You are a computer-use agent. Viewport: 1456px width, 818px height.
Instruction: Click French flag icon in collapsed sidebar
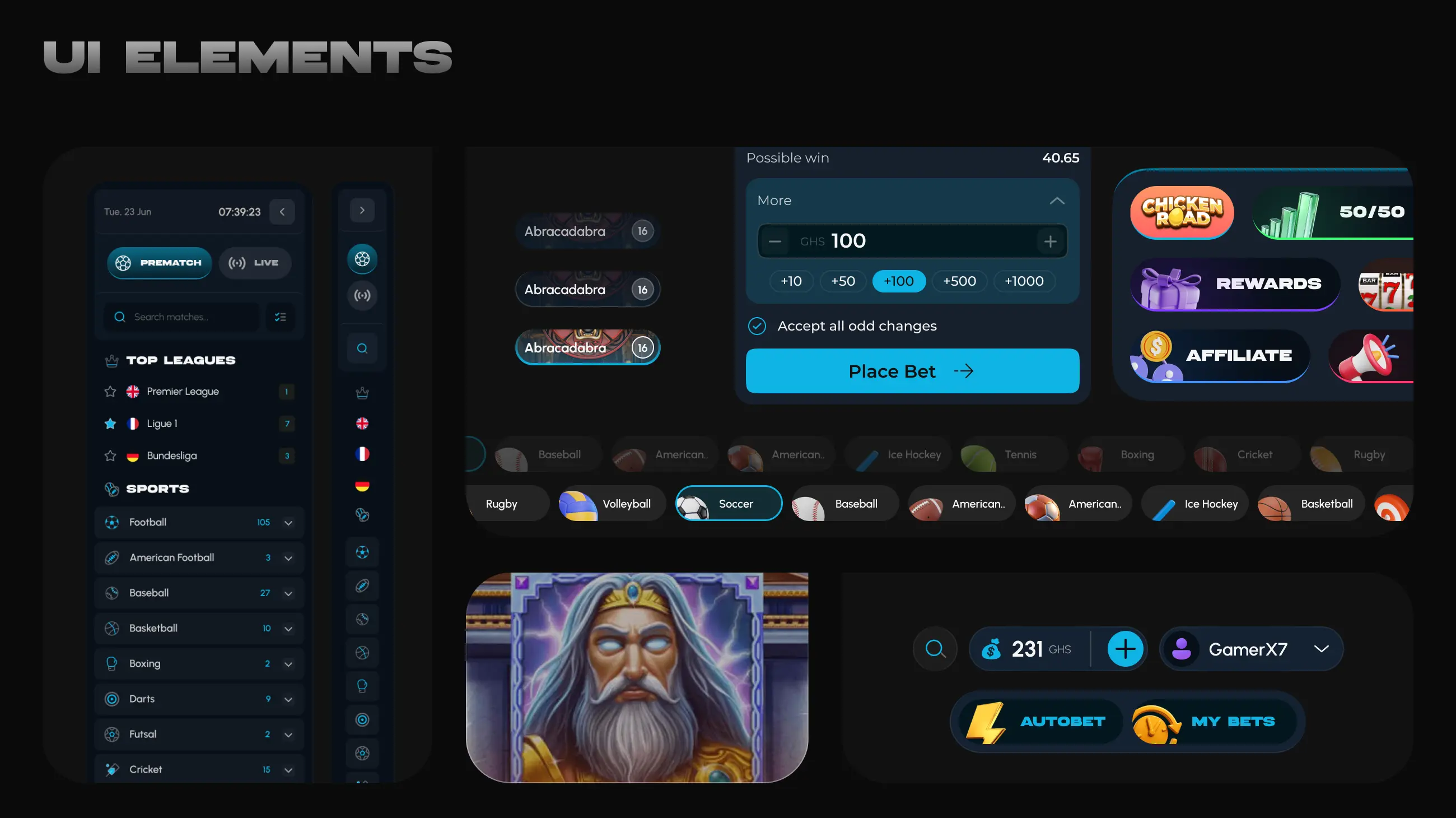tap(362, 454)
